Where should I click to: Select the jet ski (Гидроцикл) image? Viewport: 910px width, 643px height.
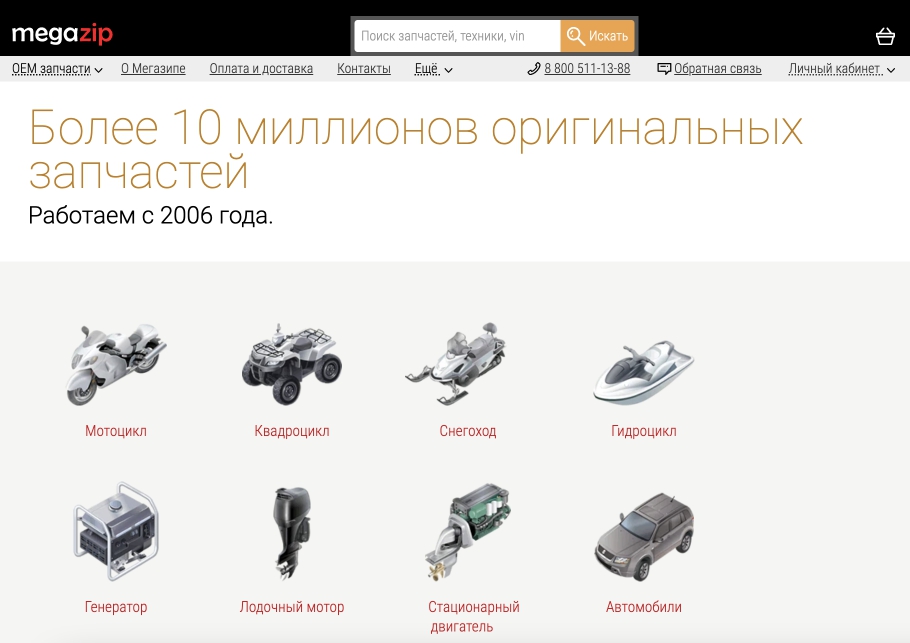[644, 373]
